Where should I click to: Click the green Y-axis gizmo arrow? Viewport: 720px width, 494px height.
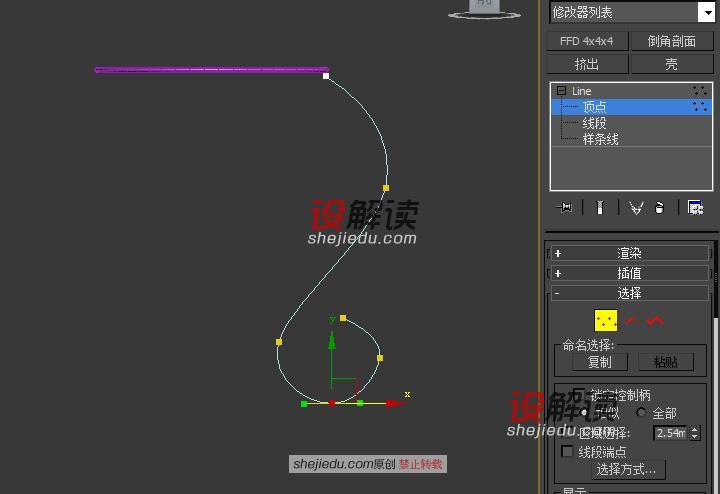click(332, 340)
